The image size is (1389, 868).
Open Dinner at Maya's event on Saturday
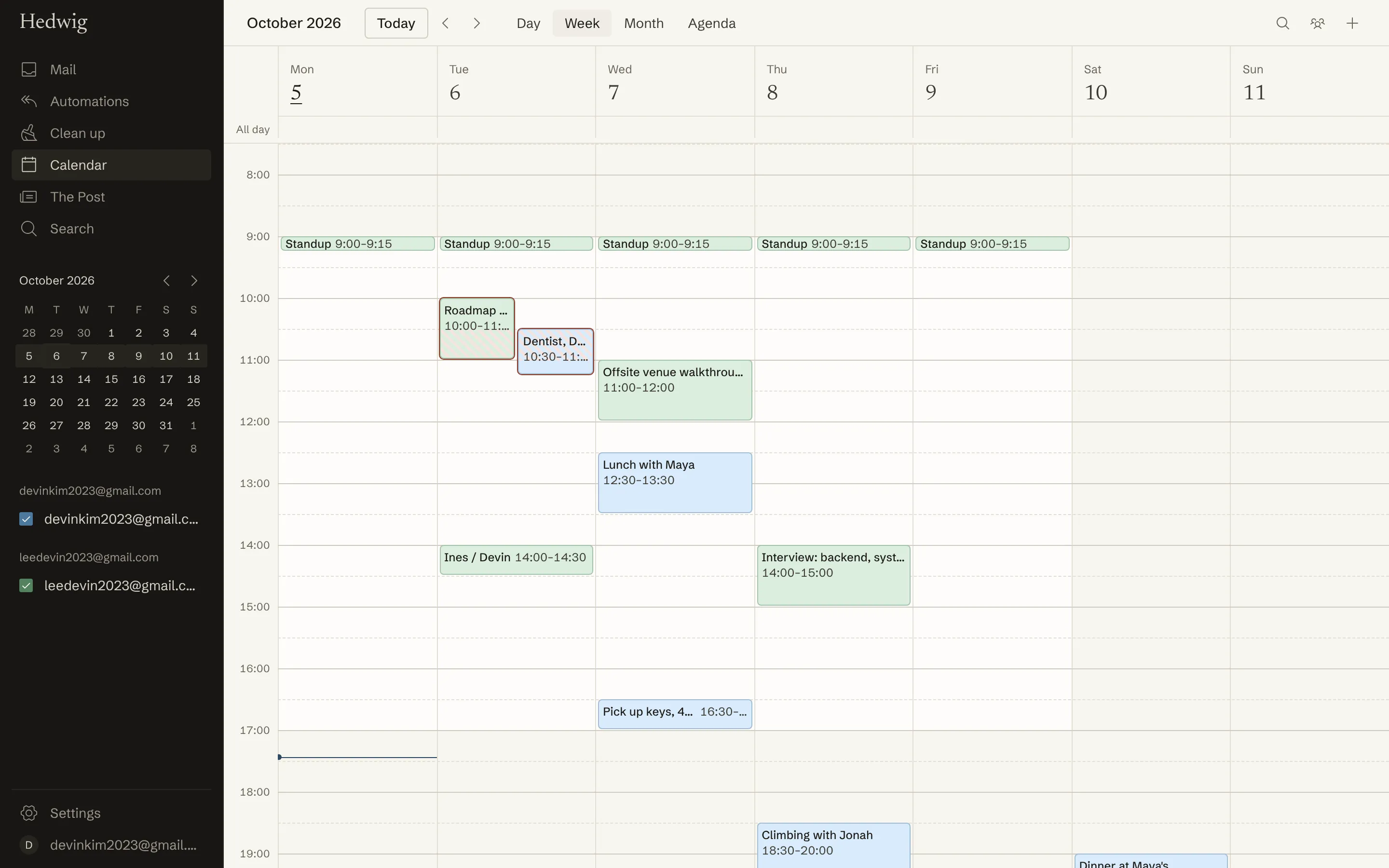[x=1151, y=861]
